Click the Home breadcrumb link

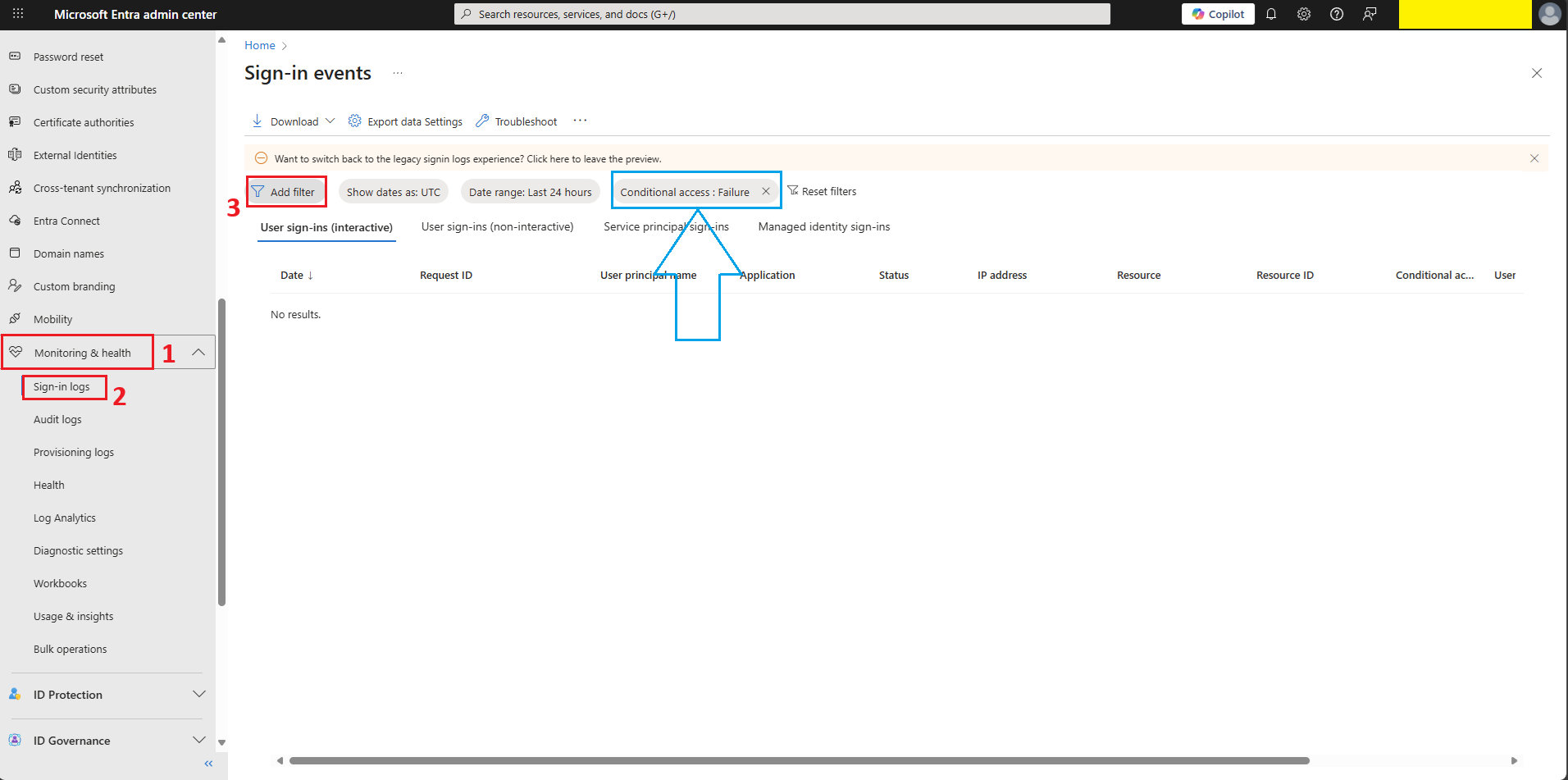(x=259, y=45)
